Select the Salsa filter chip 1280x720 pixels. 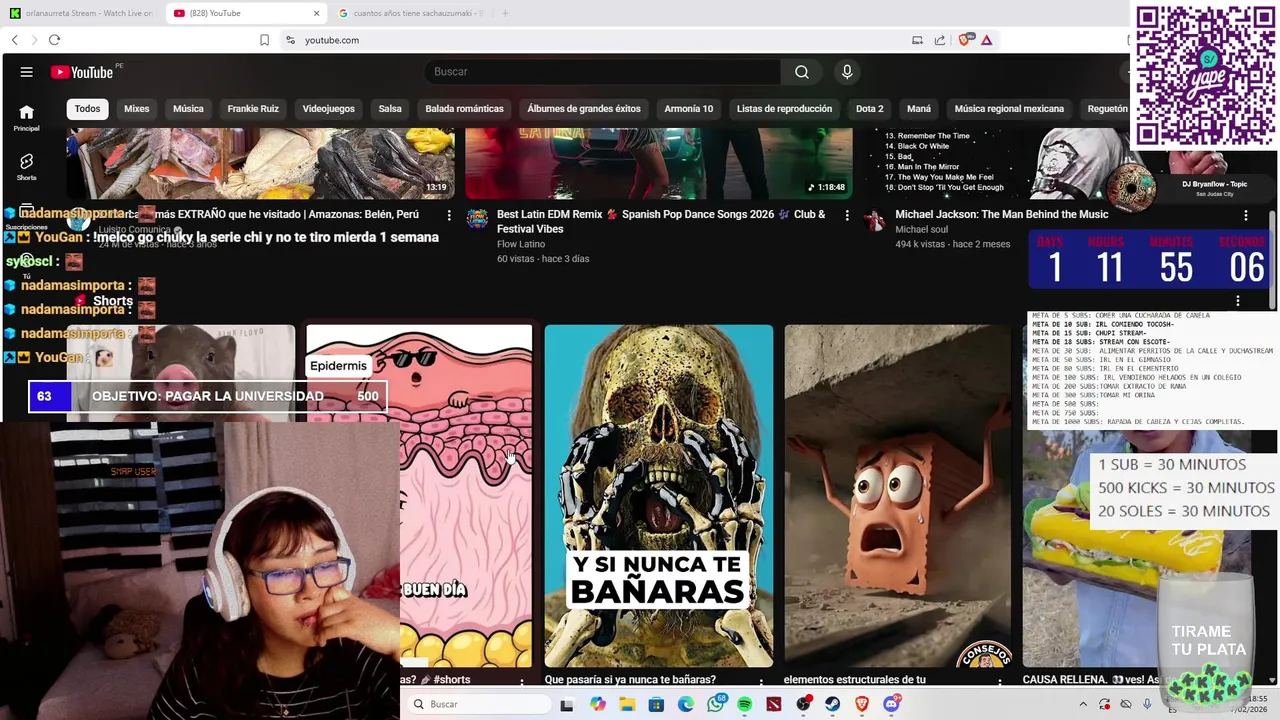(390, 109)
